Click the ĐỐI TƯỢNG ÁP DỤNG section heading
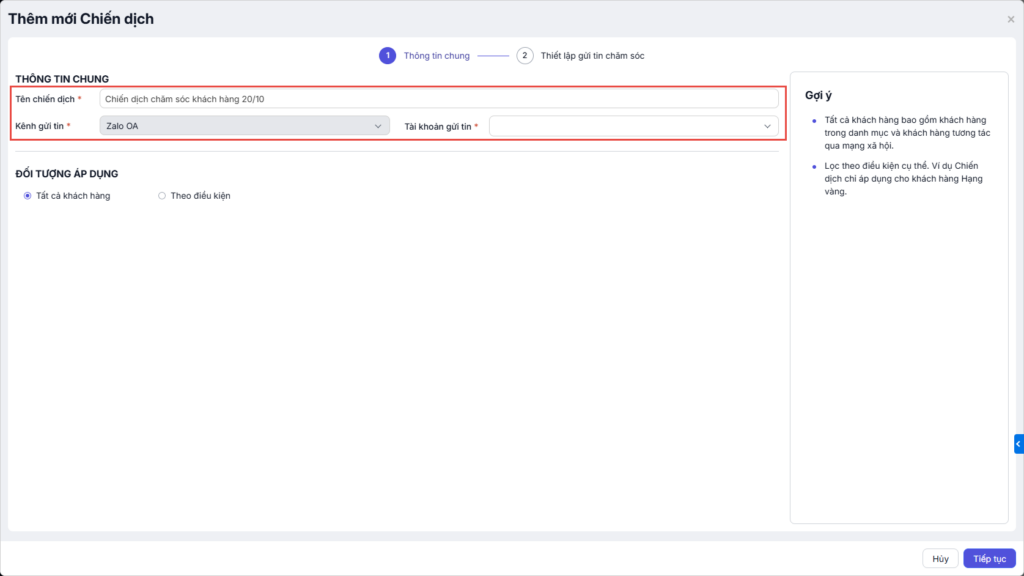 [67, 174]
